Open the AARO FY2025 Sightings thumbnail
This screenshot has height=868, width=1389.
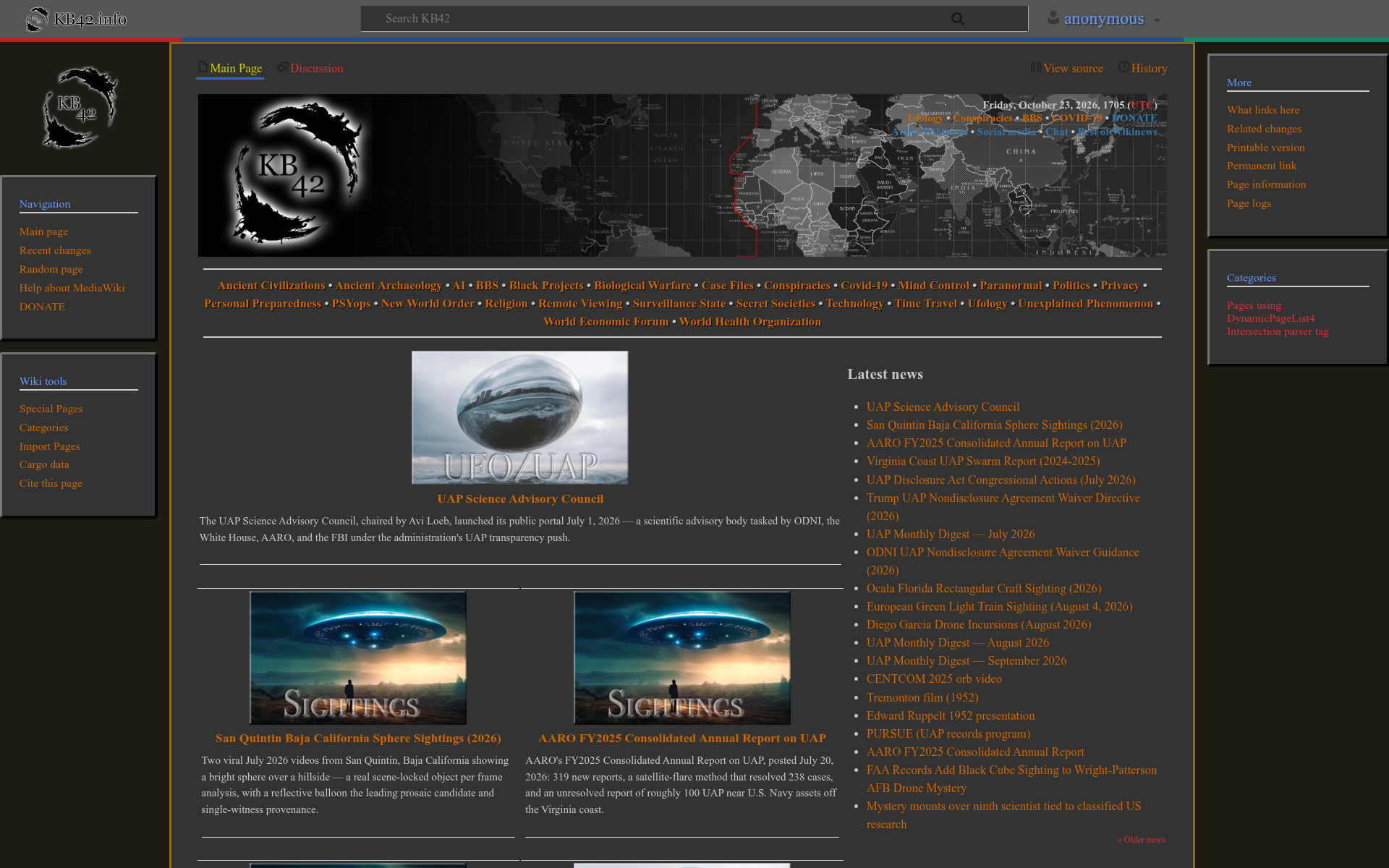pos(682,658)
